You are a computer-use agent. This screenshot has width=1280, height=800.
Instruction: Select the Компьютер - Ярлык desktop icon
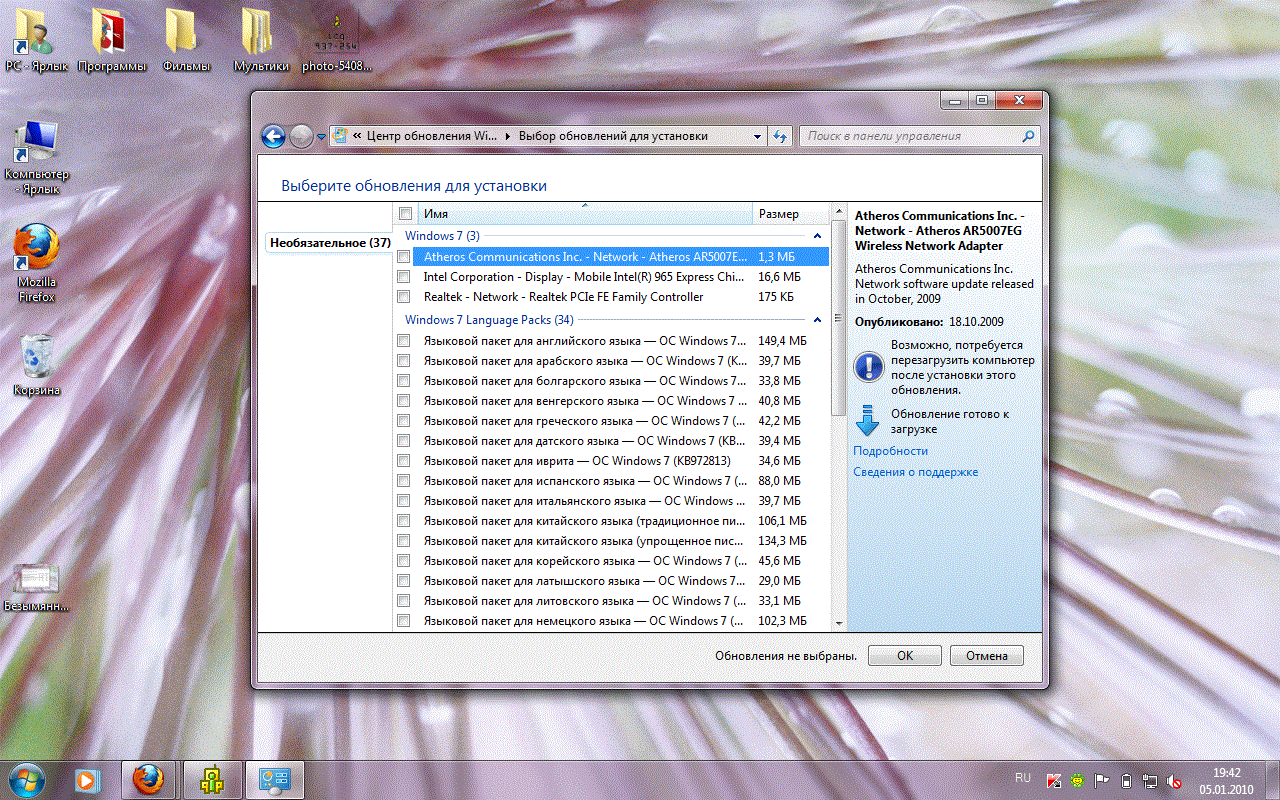(x=36, y=156)
